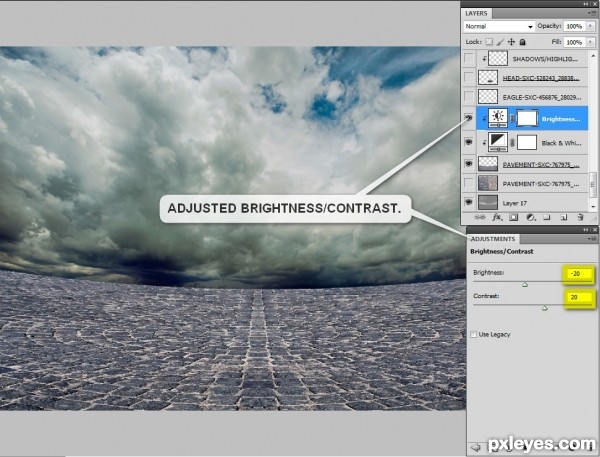
Task: Hide the Brightness/Contrast layer eye
Action: click(x=468, y=118)
